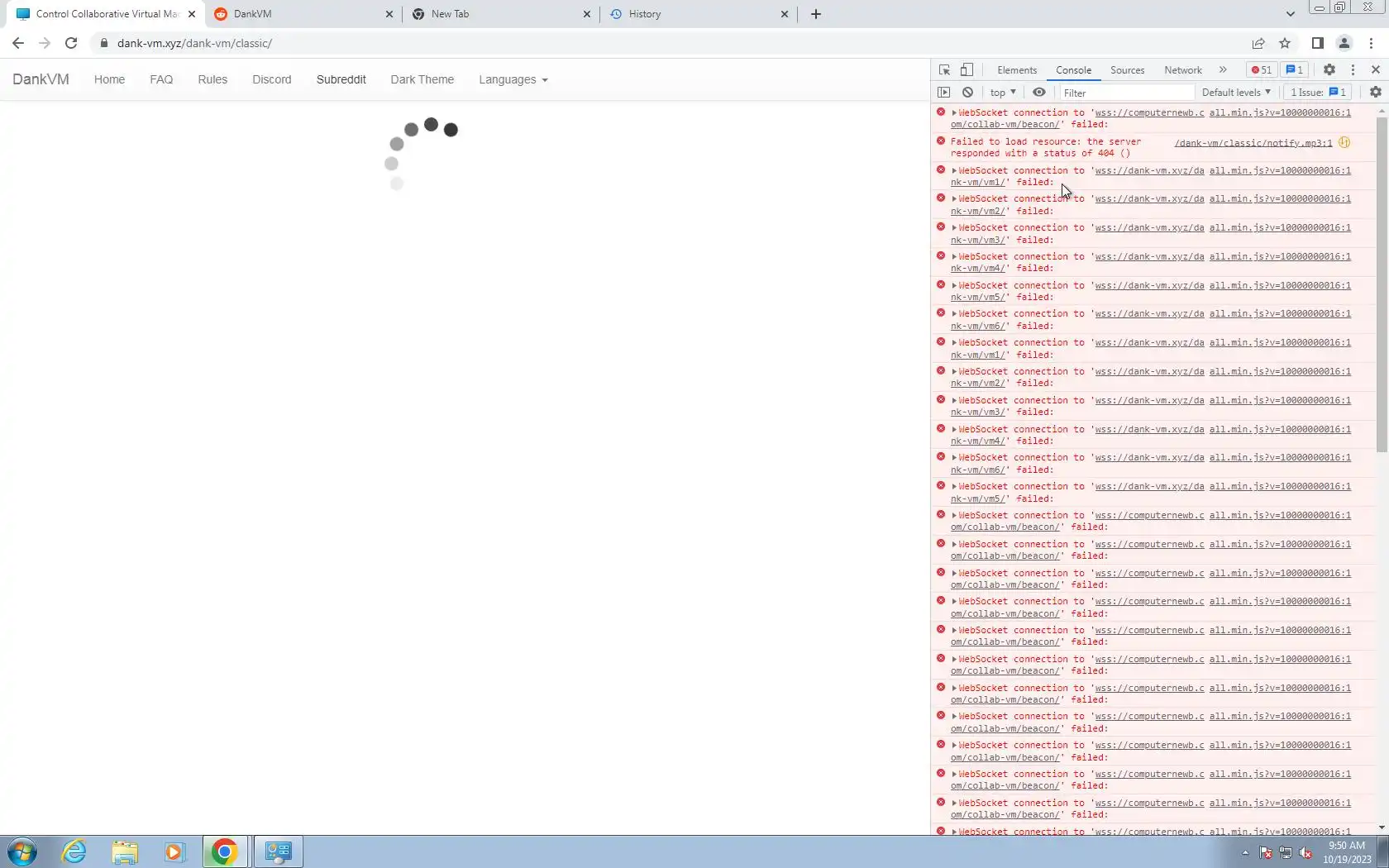Click the Chrome taskbar icon

click(225, 851)
